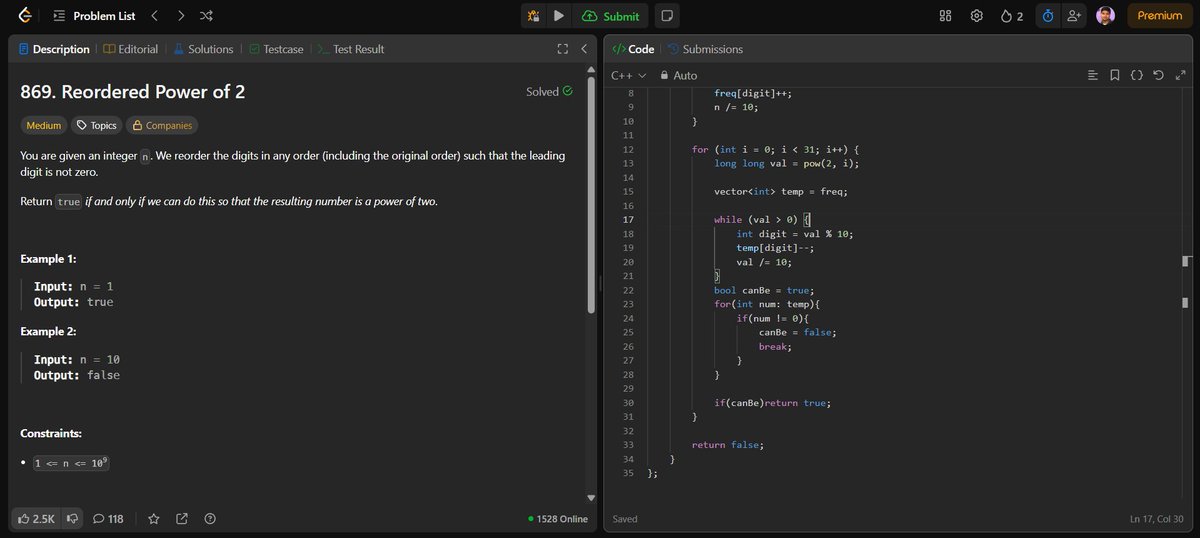Open settings gear icon
1200x538 pixels.
(977, 16)
